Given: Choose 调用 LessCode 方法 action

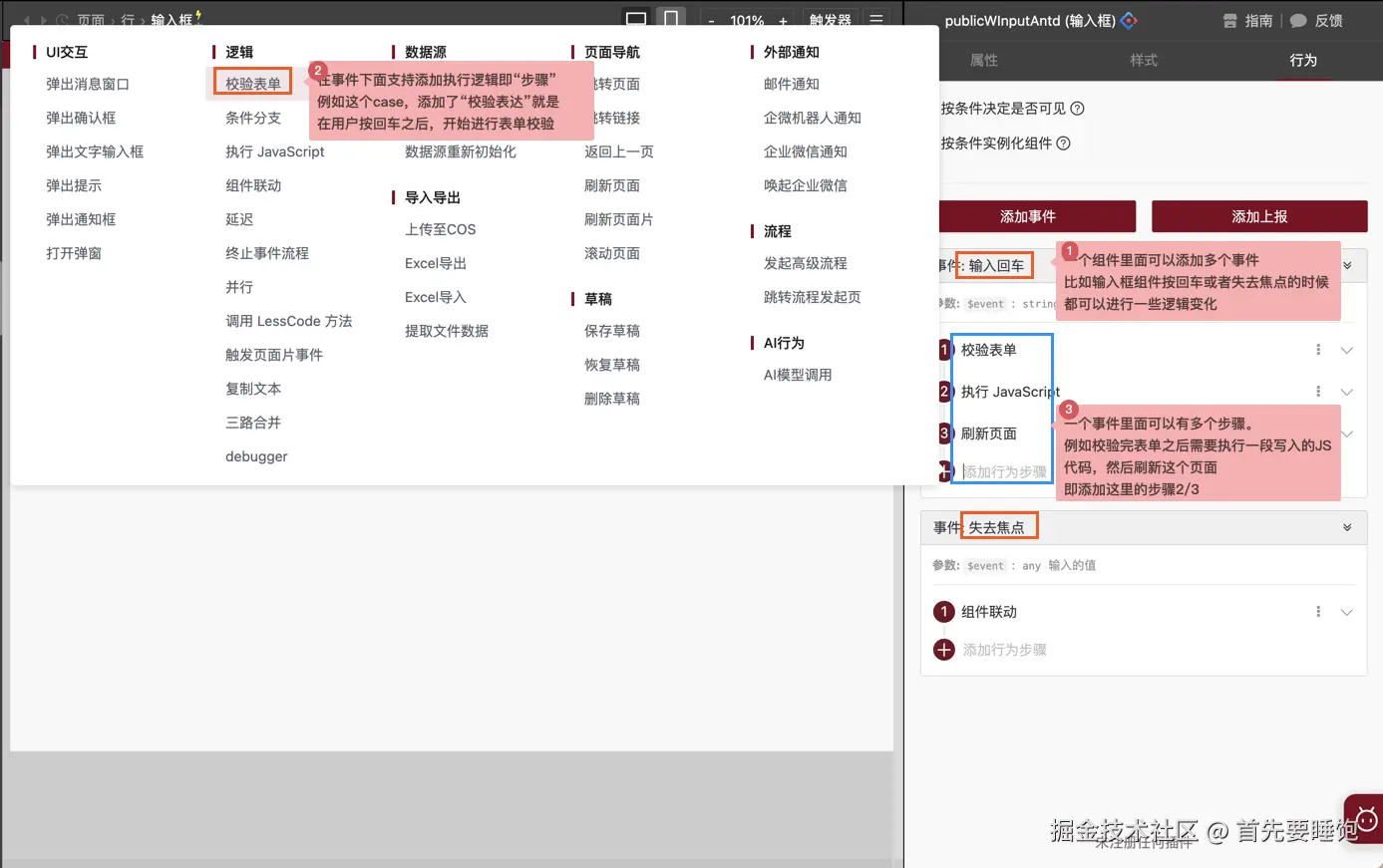Looking at the screenshot, I should [289, 321].
